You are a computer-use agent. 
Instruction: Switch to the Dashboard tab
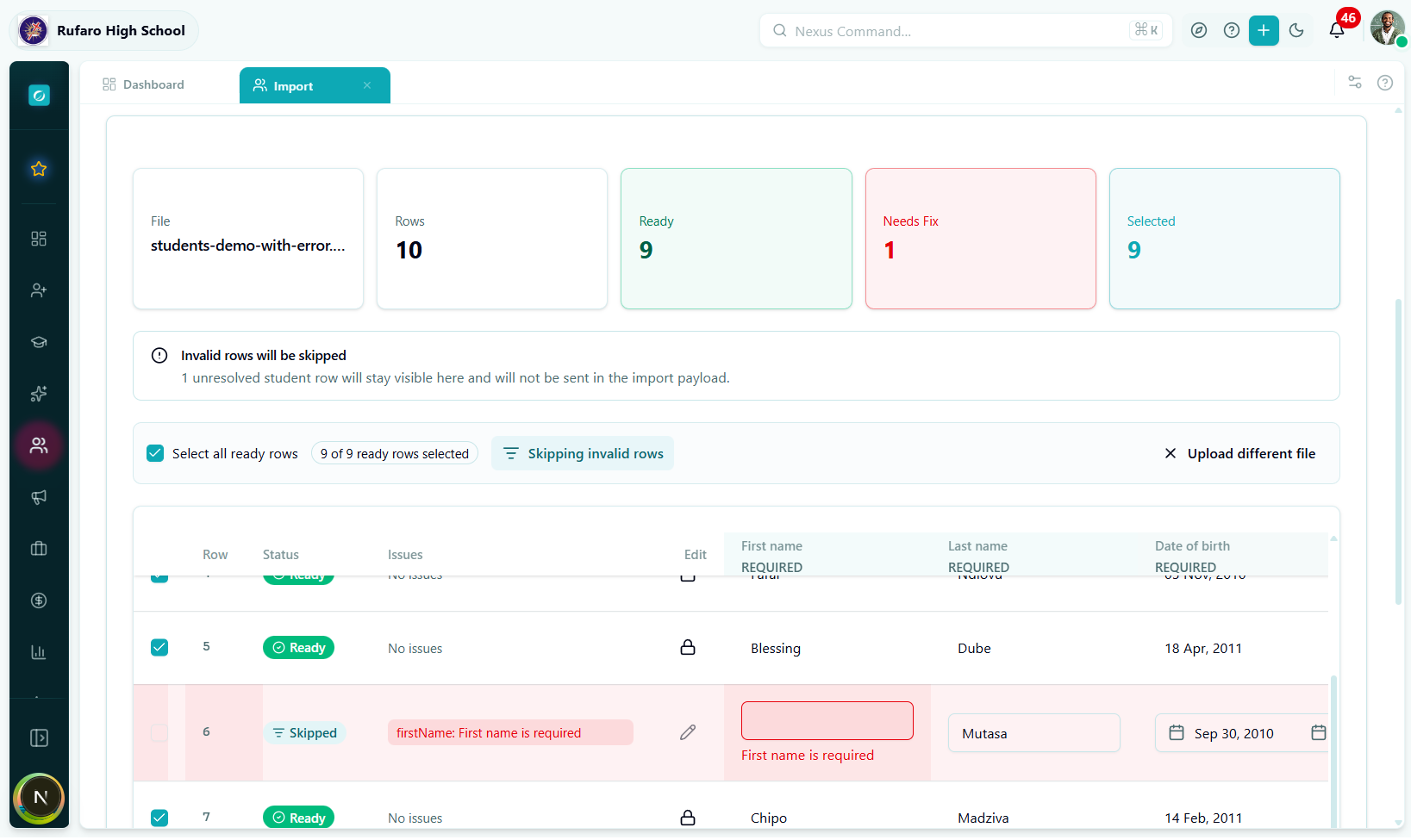coord(143,84)
